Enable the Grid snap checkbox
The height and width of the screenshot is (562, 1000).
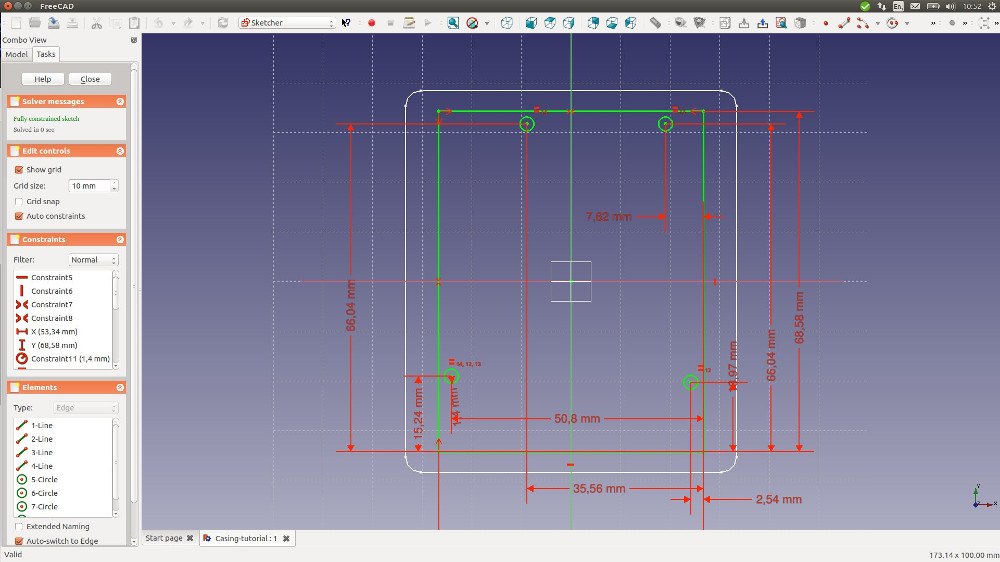coord(19,202)
